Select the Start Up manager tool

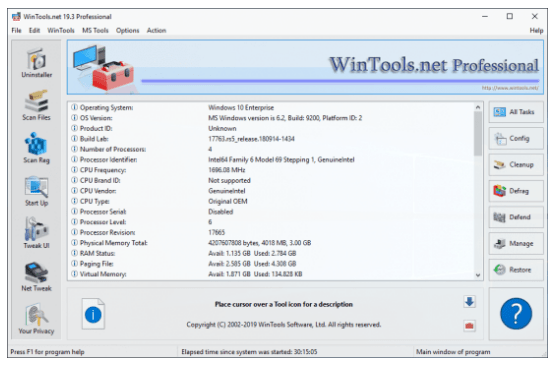(x=36, y=191)
